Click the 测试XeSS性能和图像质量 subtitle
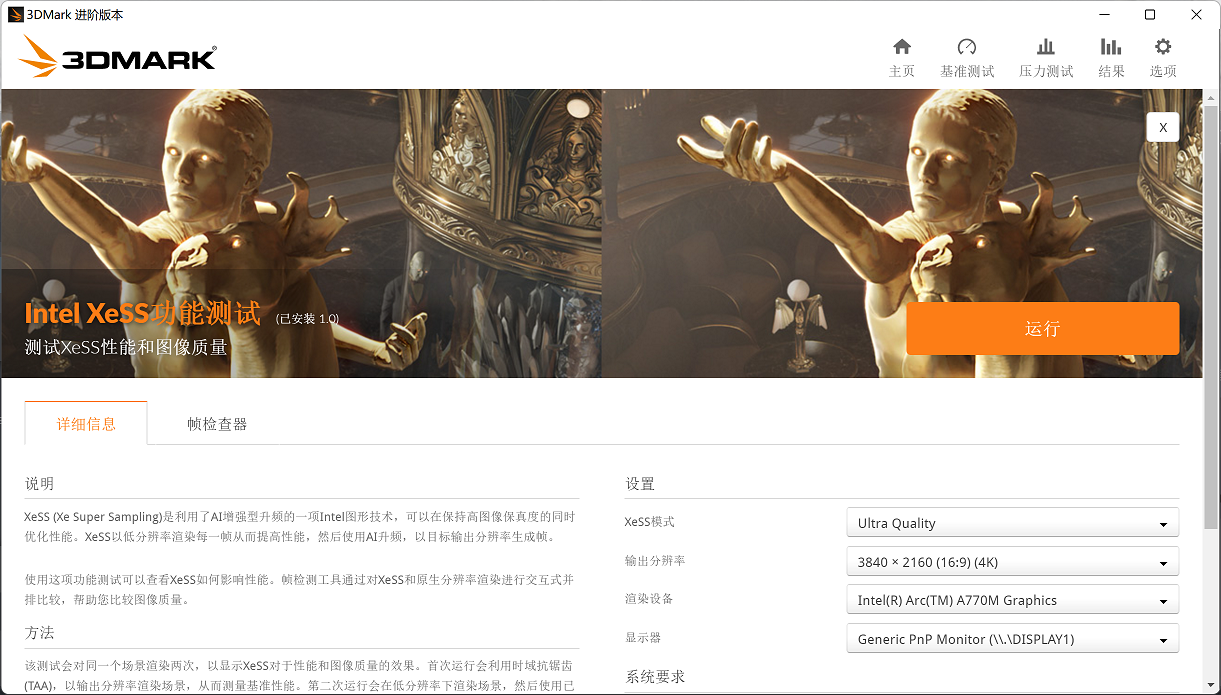 126,348
